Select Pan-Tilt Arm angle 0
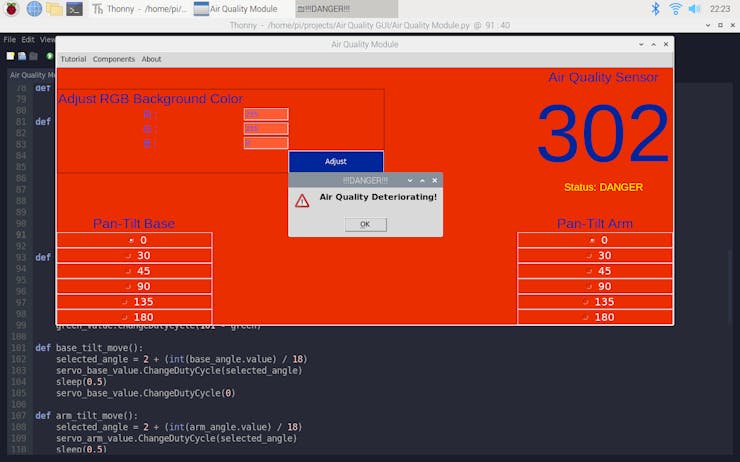This screenshot has width=740, height=462. 595,240
